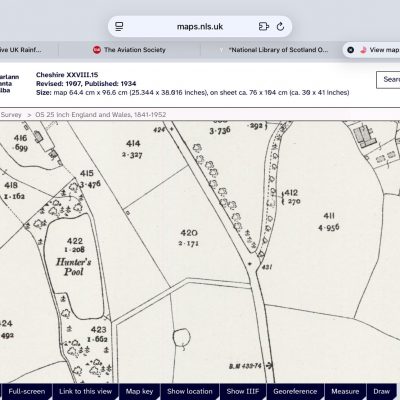Click parcel number 411 on the map
The height and width of the screenshot is (400, 400).
329,216
